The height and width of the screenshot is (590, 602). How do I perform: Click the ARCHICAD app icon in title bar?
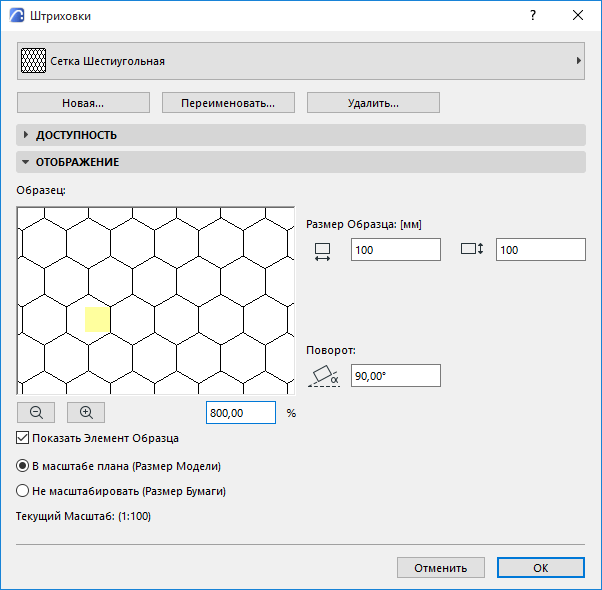point(17,15)
